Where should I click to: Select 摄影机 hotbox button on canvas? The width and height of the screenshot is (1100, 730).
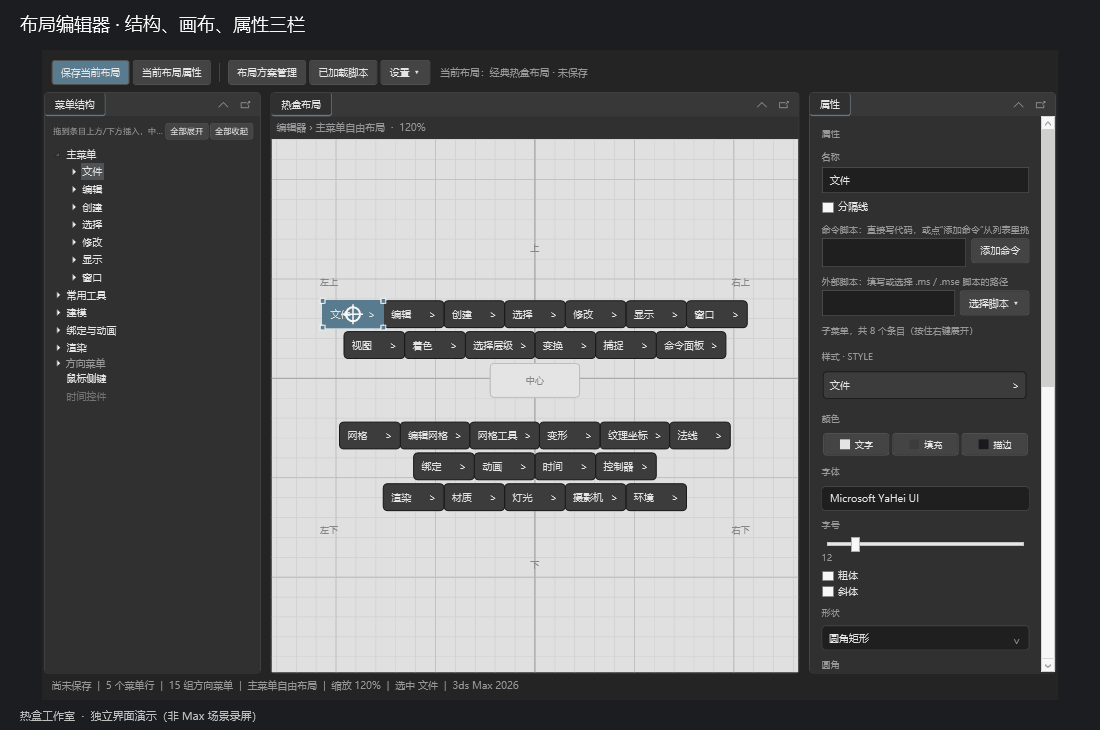pyautogui.click(x=595, y=498)
